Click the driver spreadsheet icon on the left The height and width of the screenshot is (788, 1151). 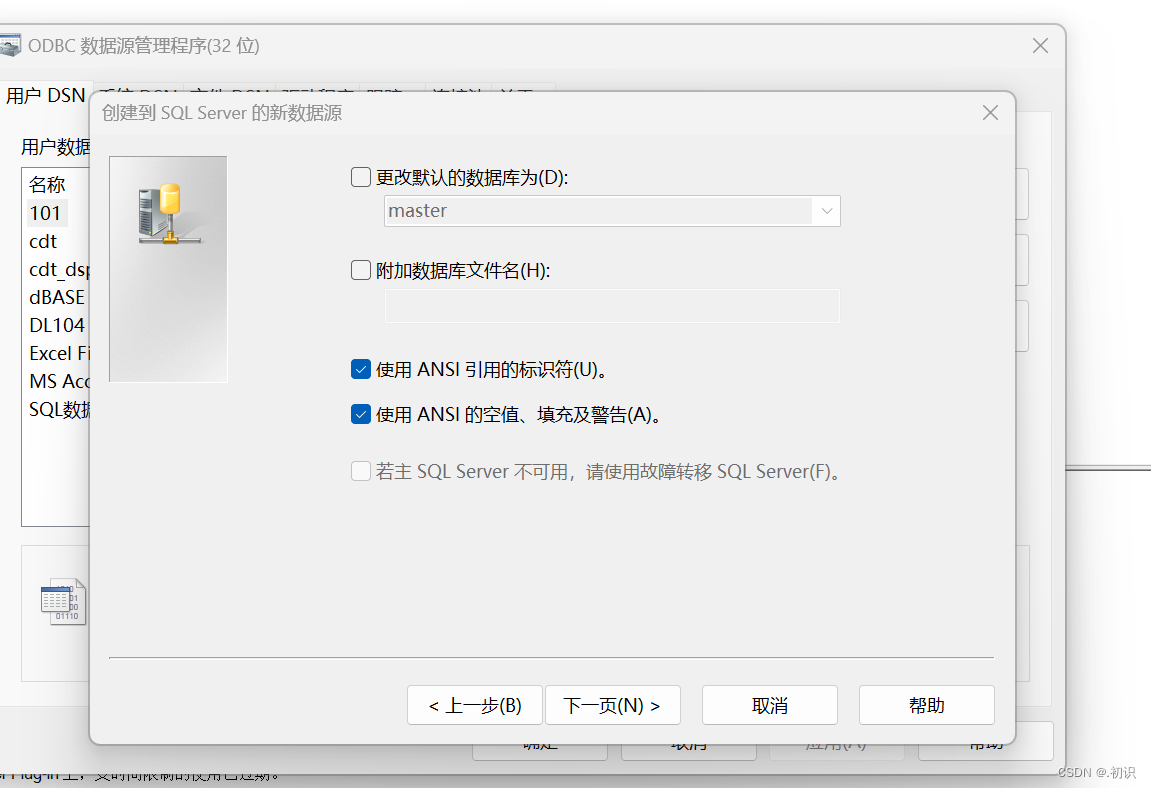pos(60,600)
